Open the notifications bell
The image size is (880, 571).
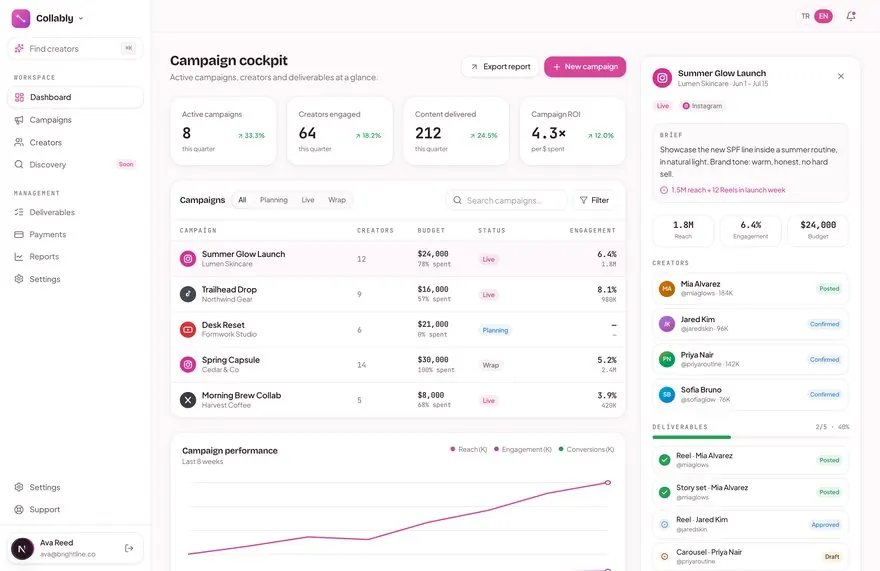851,16
